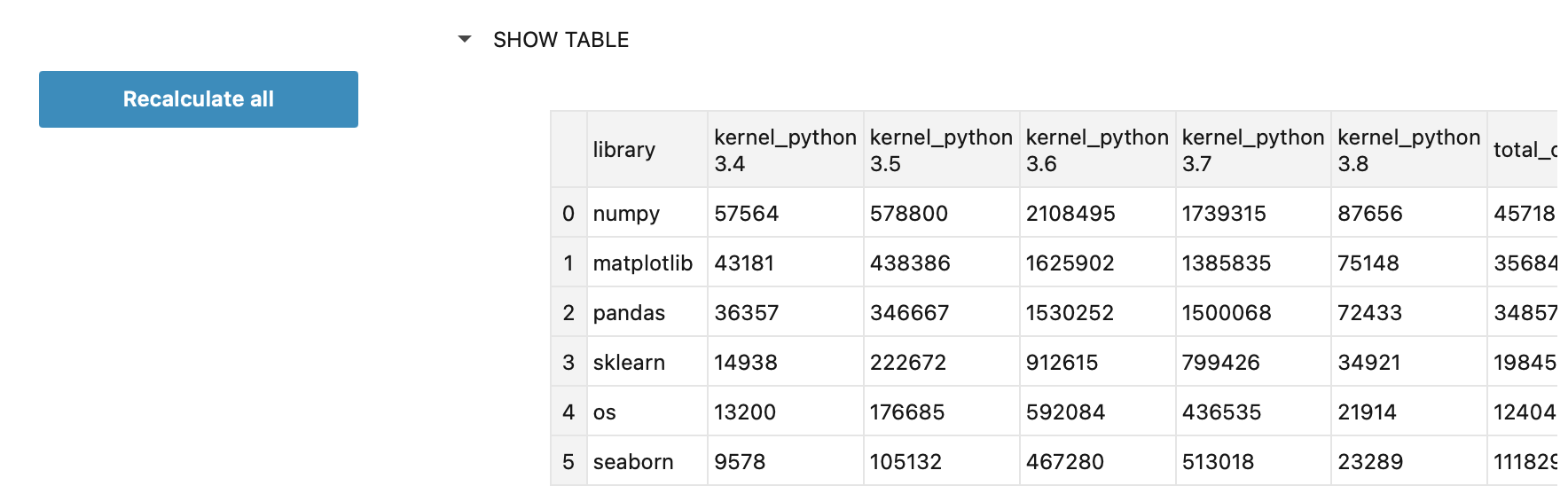The height and width of the screenshot is (486, 1568).
Task: Click the partially visible total column header
Action: pyautogui.click(x=1524, y=150)
